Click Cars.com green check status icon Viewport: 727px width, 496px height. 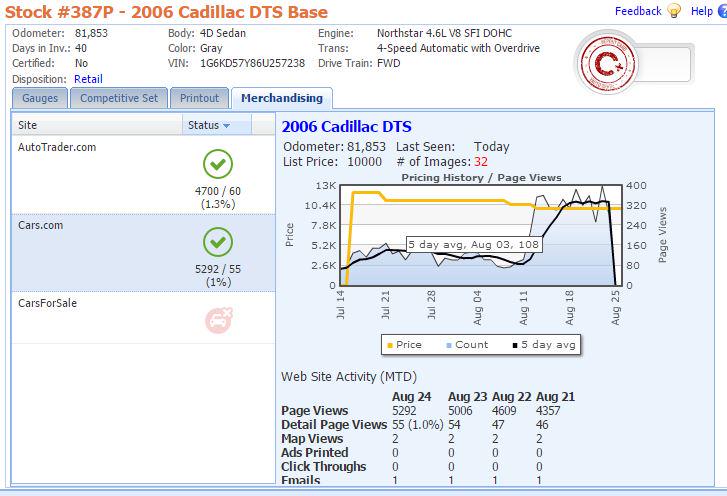(218, 242)
